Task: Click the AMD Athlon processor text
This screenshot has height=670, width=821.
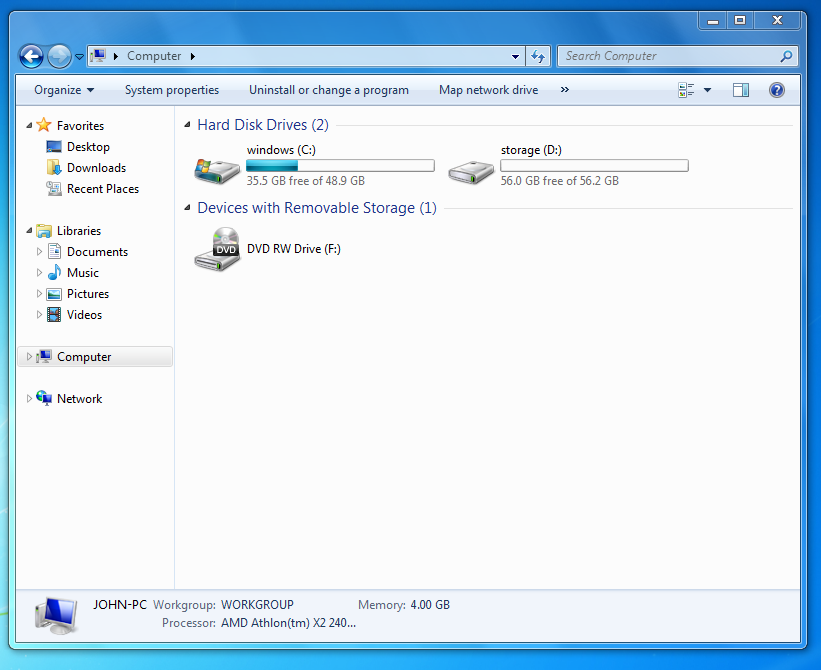Action: 289,623
